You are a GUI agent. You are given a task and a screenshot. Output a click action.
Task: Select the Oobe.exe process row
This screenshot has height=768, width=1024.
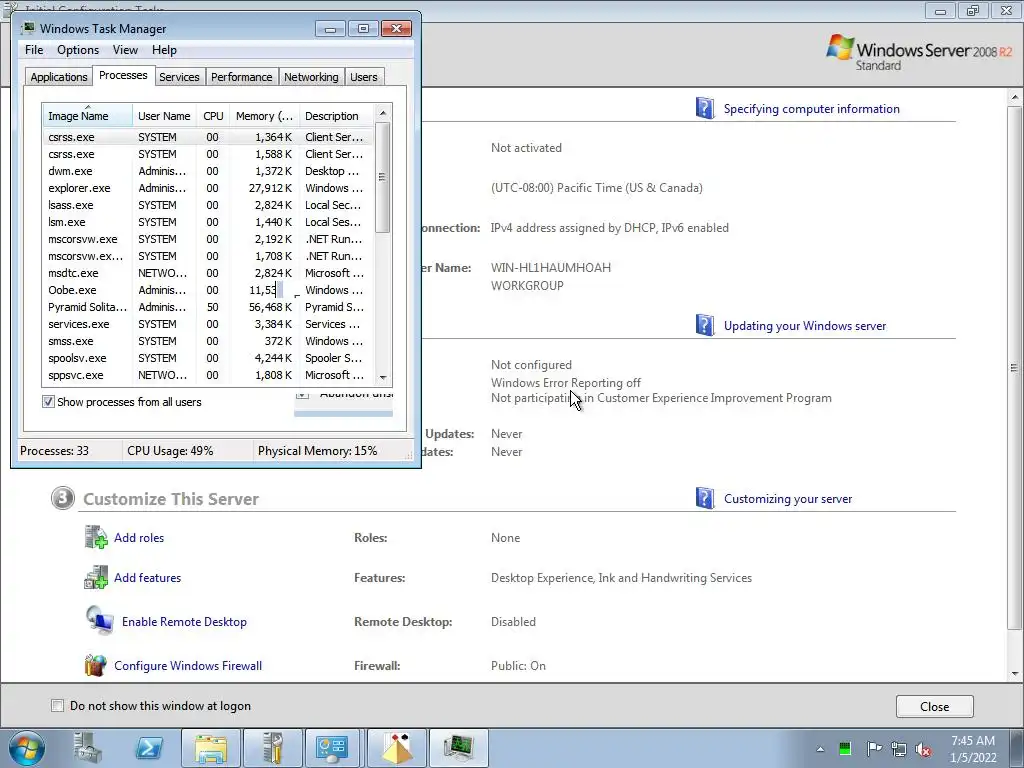[x=208, y=290]
